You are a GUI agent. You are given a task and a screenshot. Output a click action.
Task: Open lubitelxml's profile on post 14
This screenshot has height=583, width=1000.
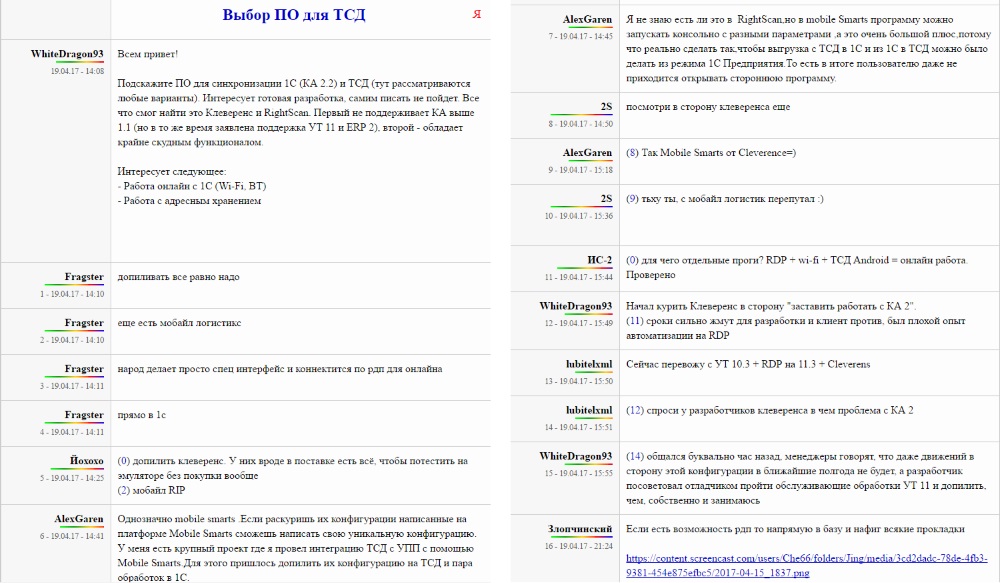click(x=589, y=410)
